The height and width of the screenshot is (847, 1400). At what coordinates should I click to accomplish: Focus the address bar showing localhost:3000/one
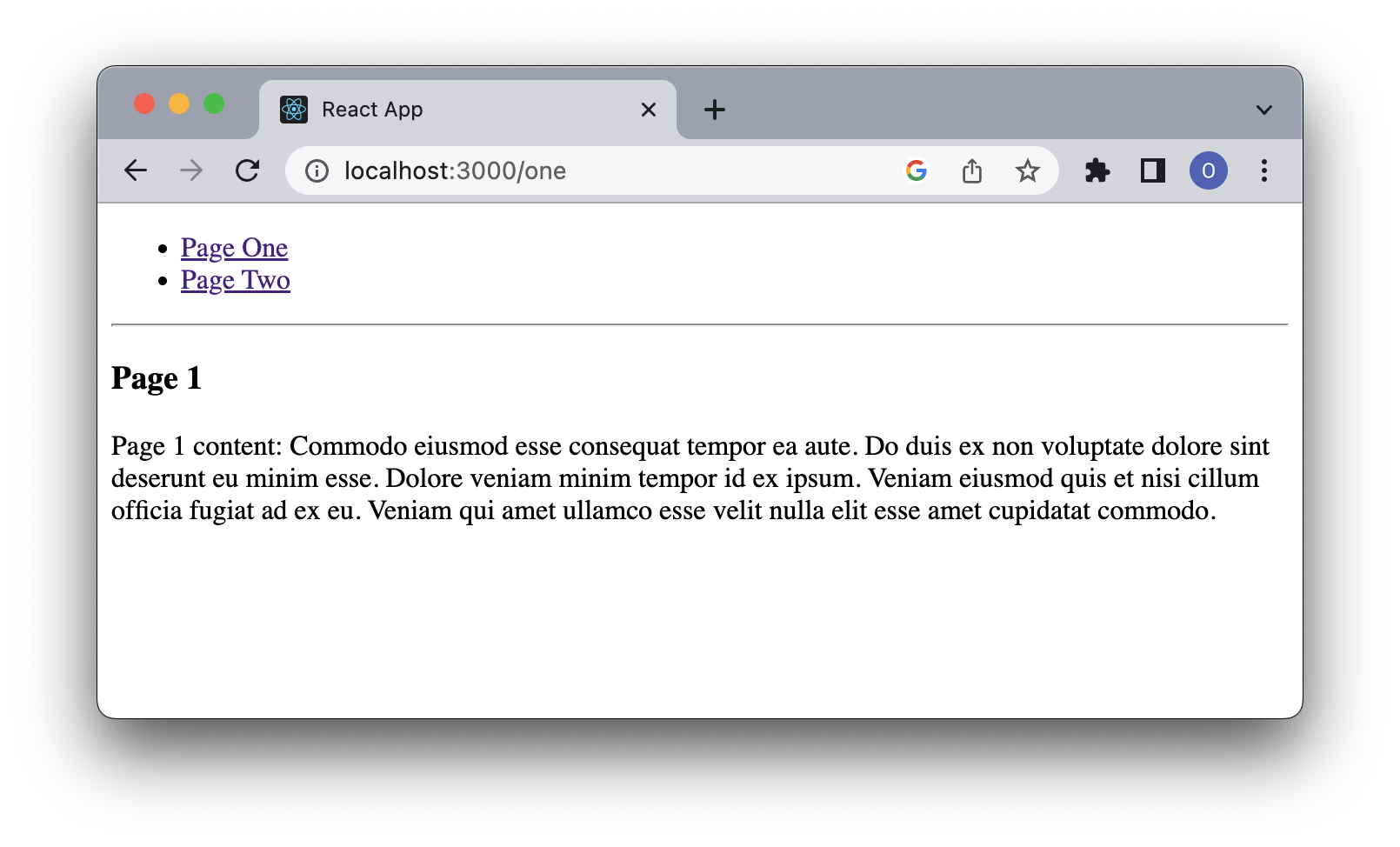click(x=609, y=171)
